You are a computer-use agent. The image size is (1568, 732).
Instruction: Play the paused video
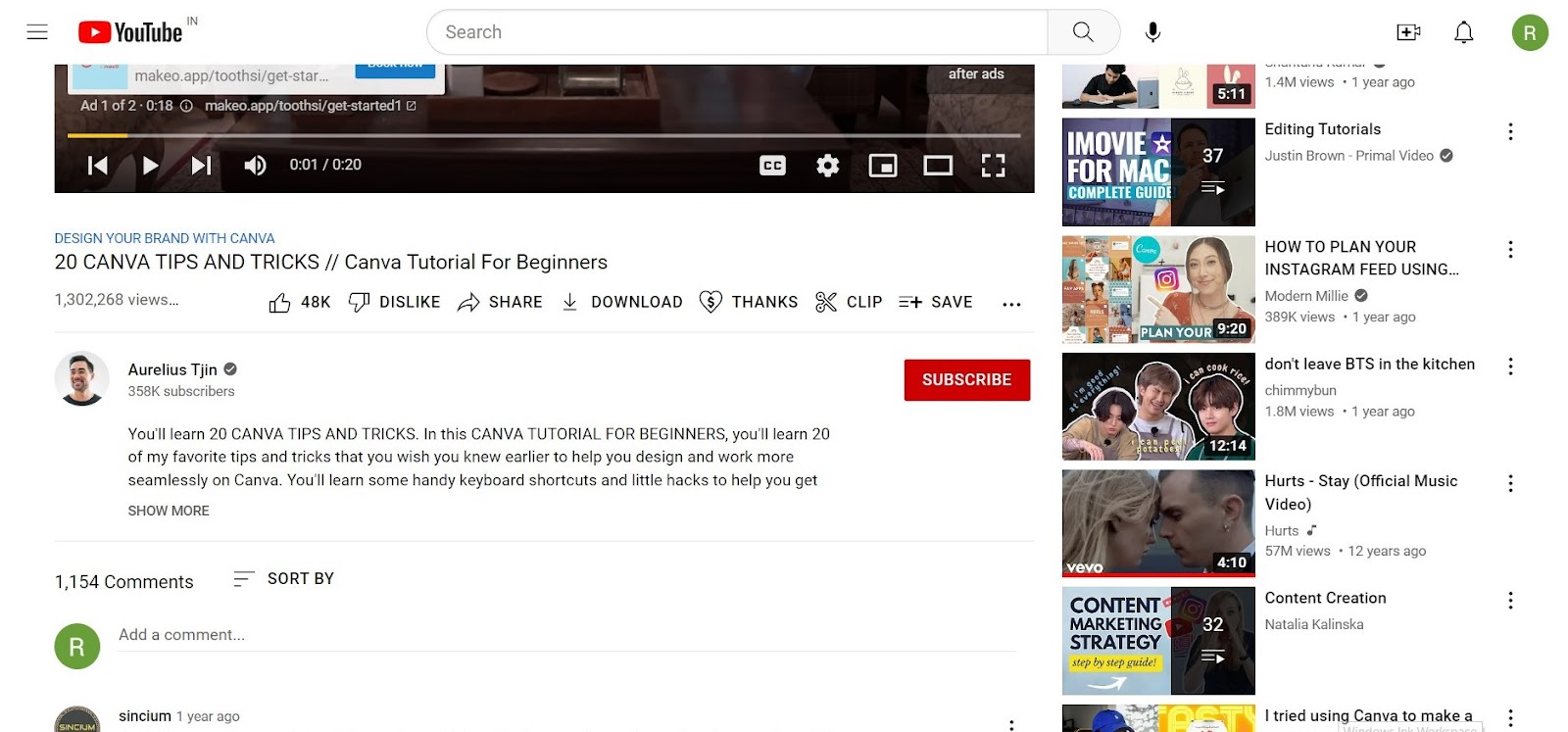click(150, 166)
